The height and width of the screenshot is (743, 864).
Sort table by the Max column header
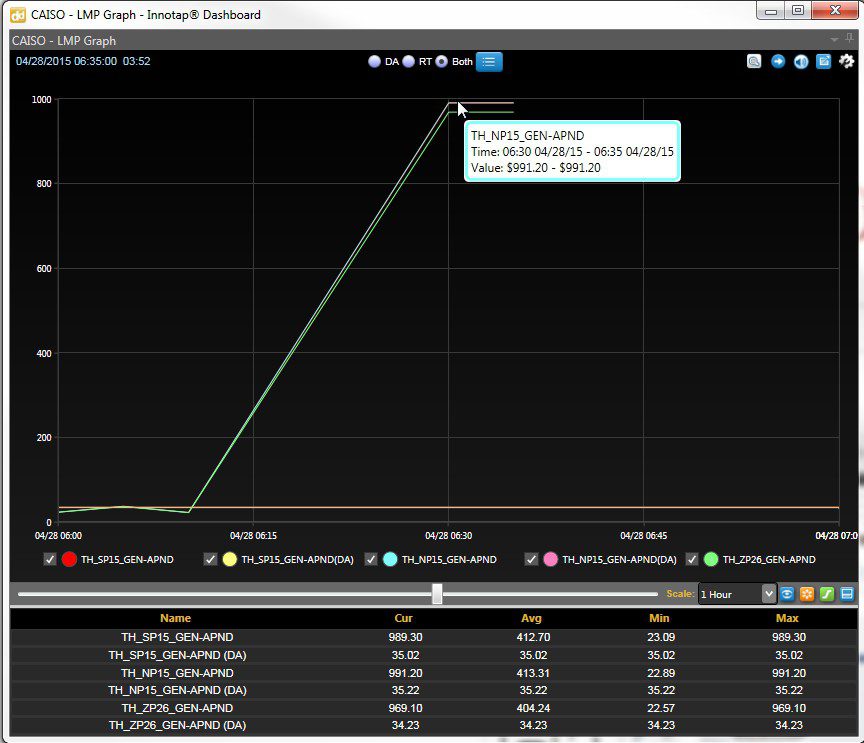pos(787,618)
